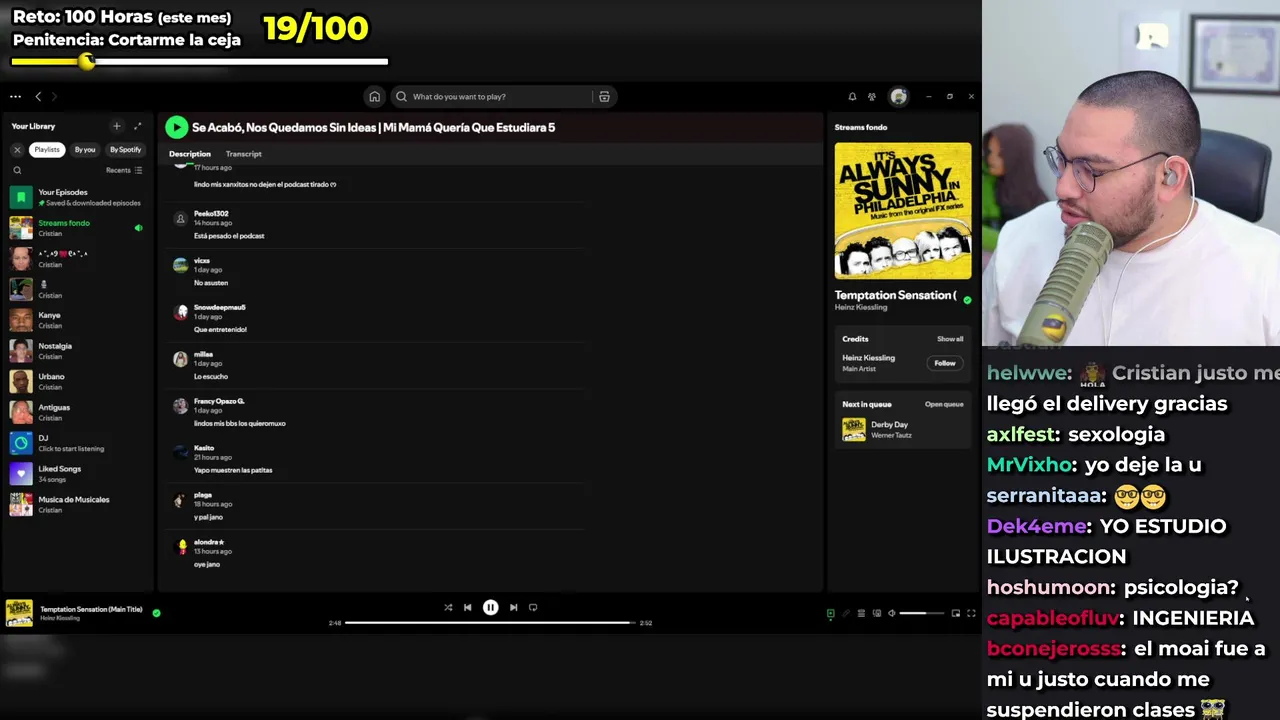Toggle saved checkmark beside the side panel track title

coord(967,299)
